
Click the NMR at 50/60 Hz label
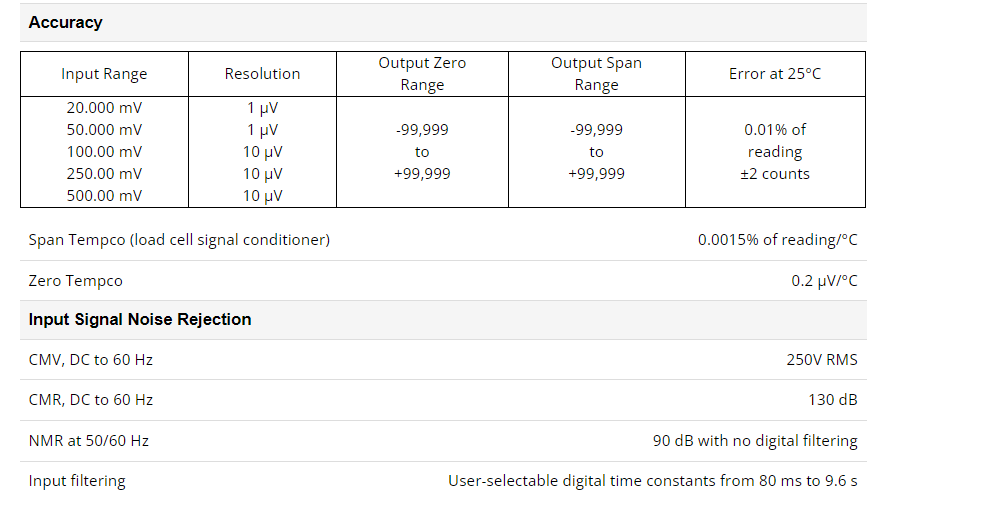89,441
